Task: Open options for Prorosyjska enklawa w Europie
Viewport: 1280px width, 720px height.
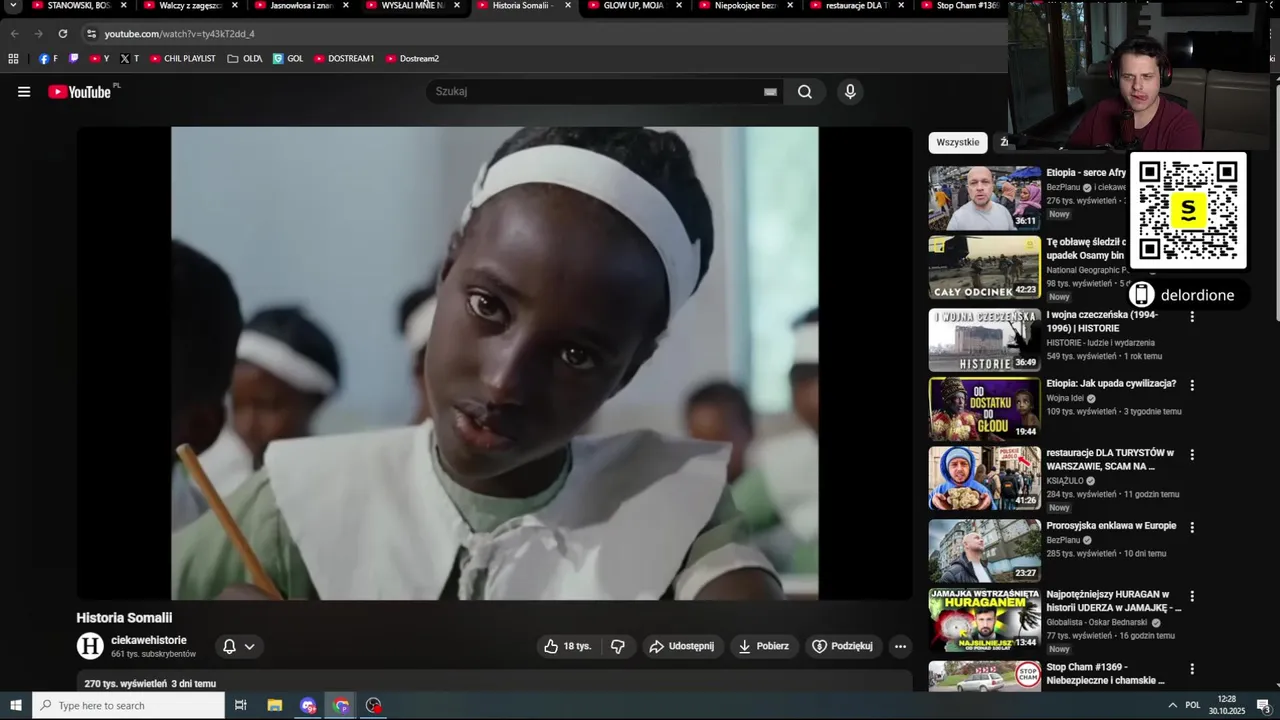Action: 1191,527
